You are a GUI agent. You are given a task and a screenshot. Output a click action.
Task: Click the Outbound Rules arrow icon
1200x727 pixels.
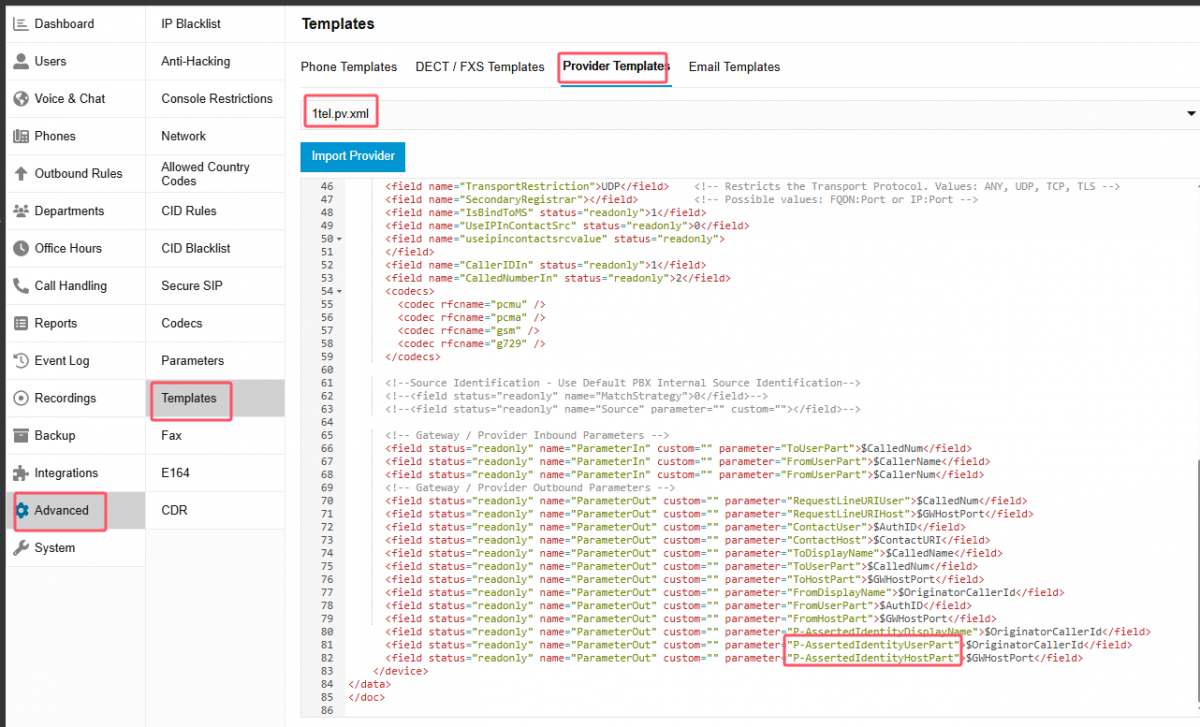tap(21, 173)
